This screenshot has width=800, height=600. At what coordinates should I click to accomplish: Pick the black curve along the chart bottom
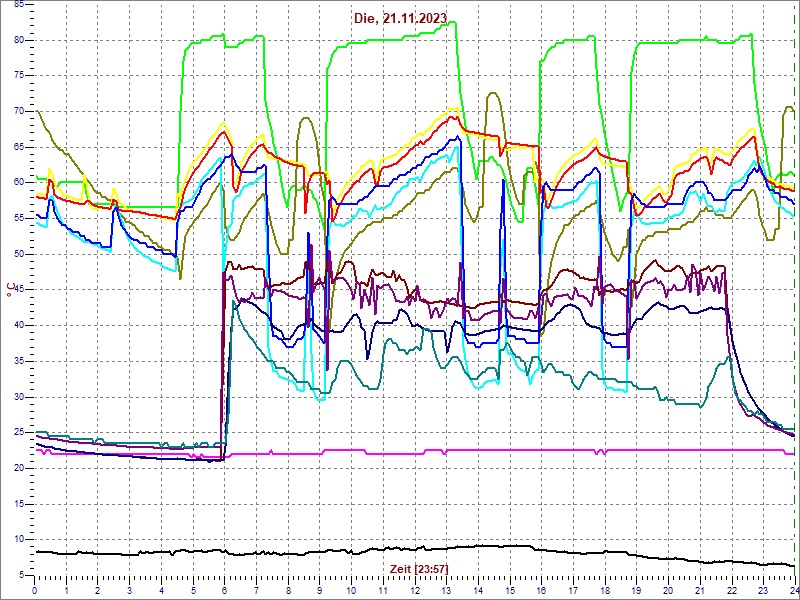[x=300, y=552]
